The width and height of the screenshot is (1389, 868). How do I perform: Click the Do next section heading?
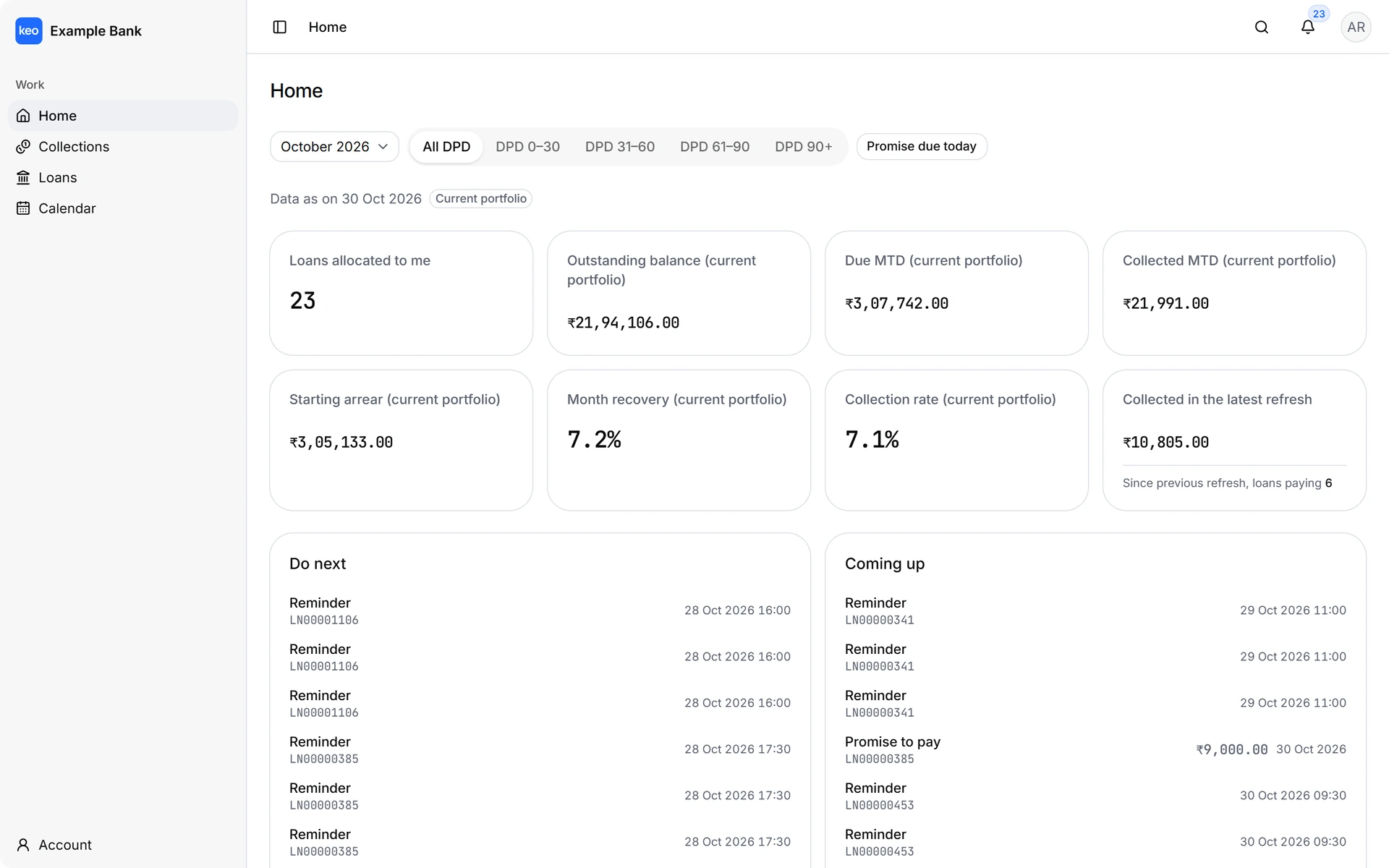(x=318, y=563)
